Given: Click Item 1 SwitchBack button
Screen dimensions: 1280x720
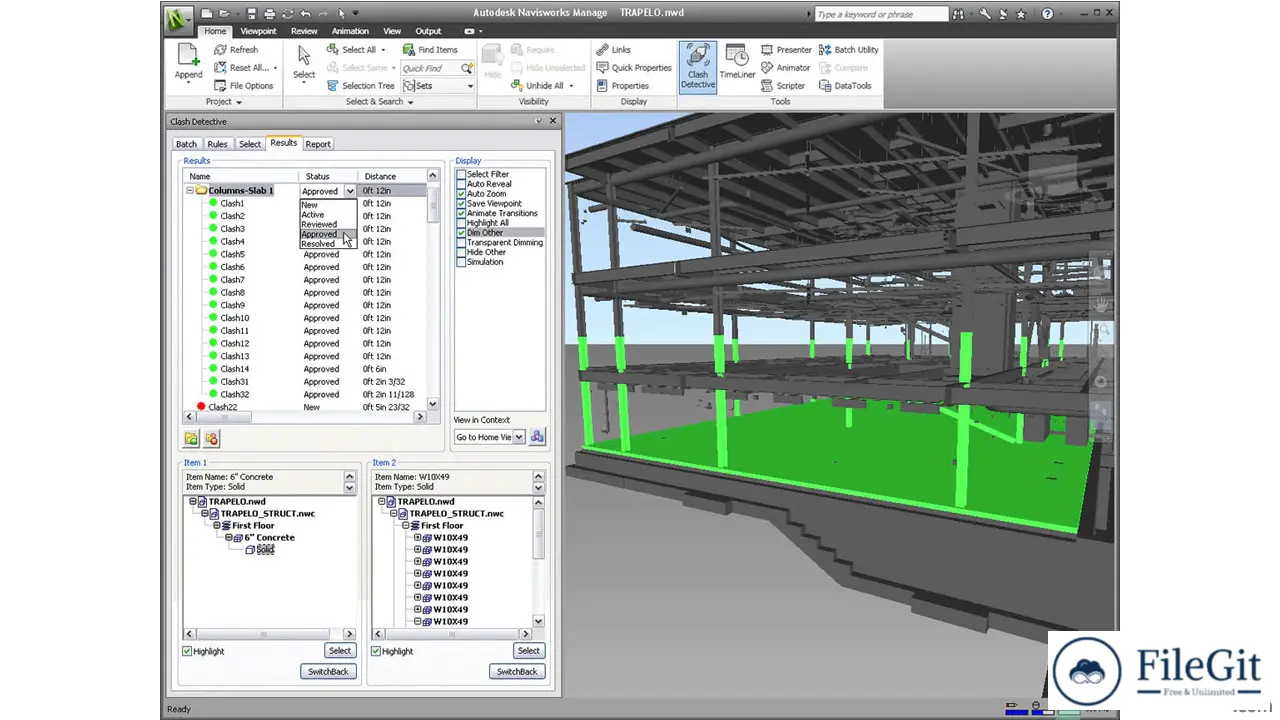Looking at the screenshot, I should point(328,671).
